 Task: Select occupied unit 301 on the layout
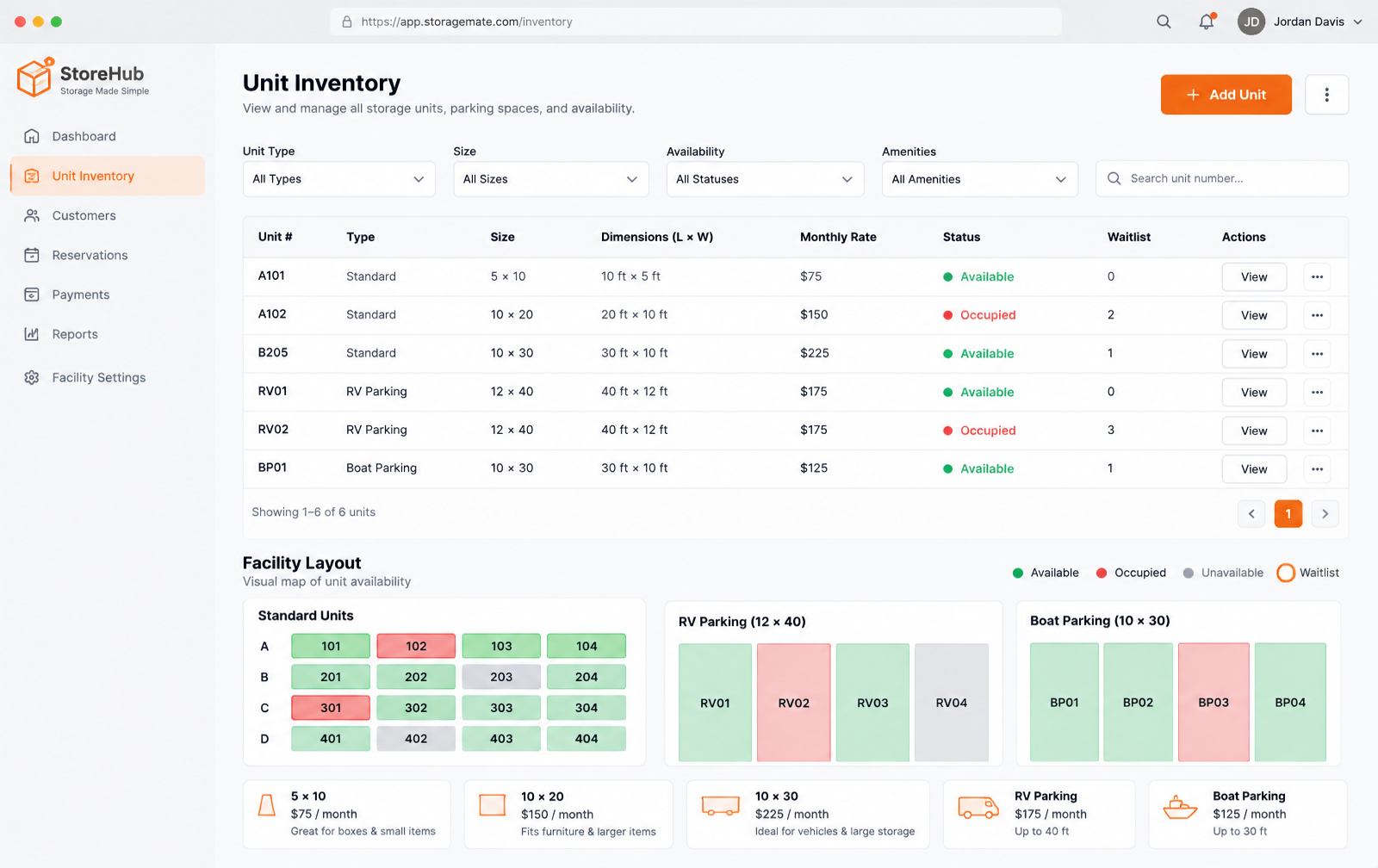click(x=331, y=708)
